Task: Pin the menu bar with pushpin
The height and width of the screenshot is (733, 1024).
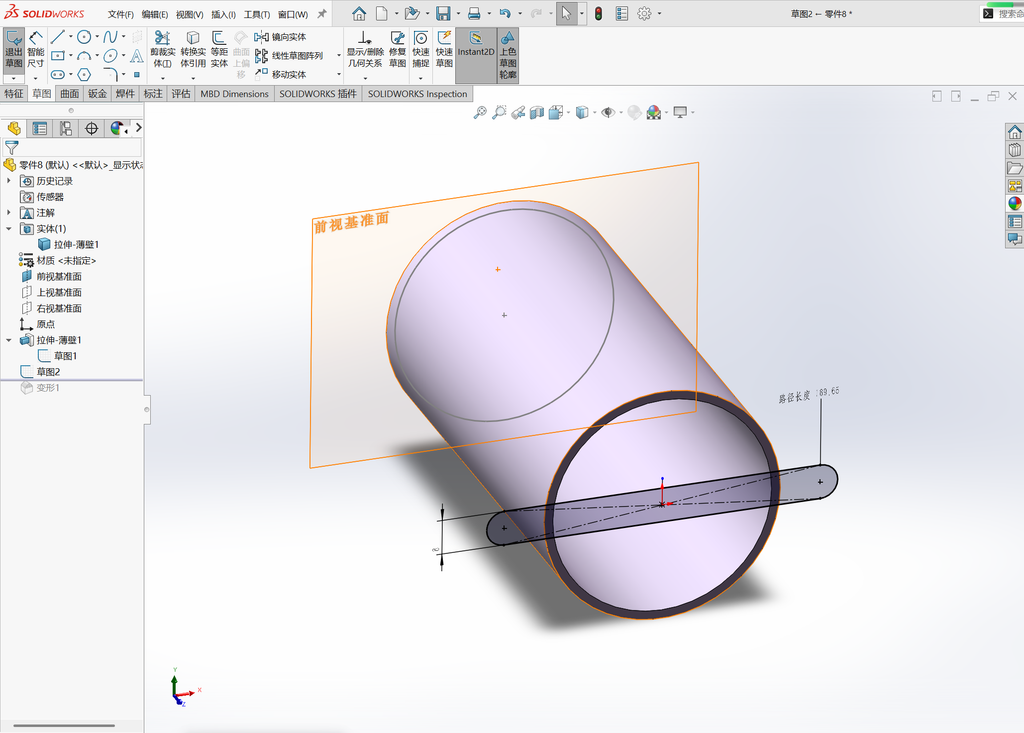Action: tap(322, 14)
